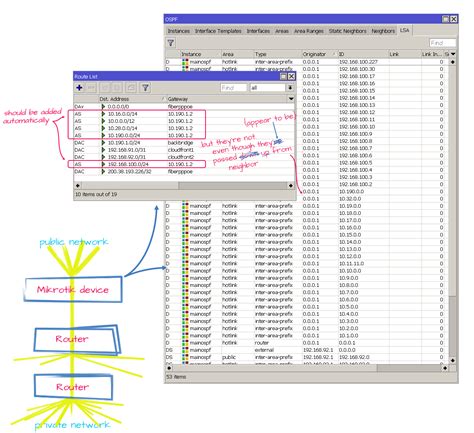
Task: Select the route arrow icon for 0.0.0.0/0
Action: point(103,106)
